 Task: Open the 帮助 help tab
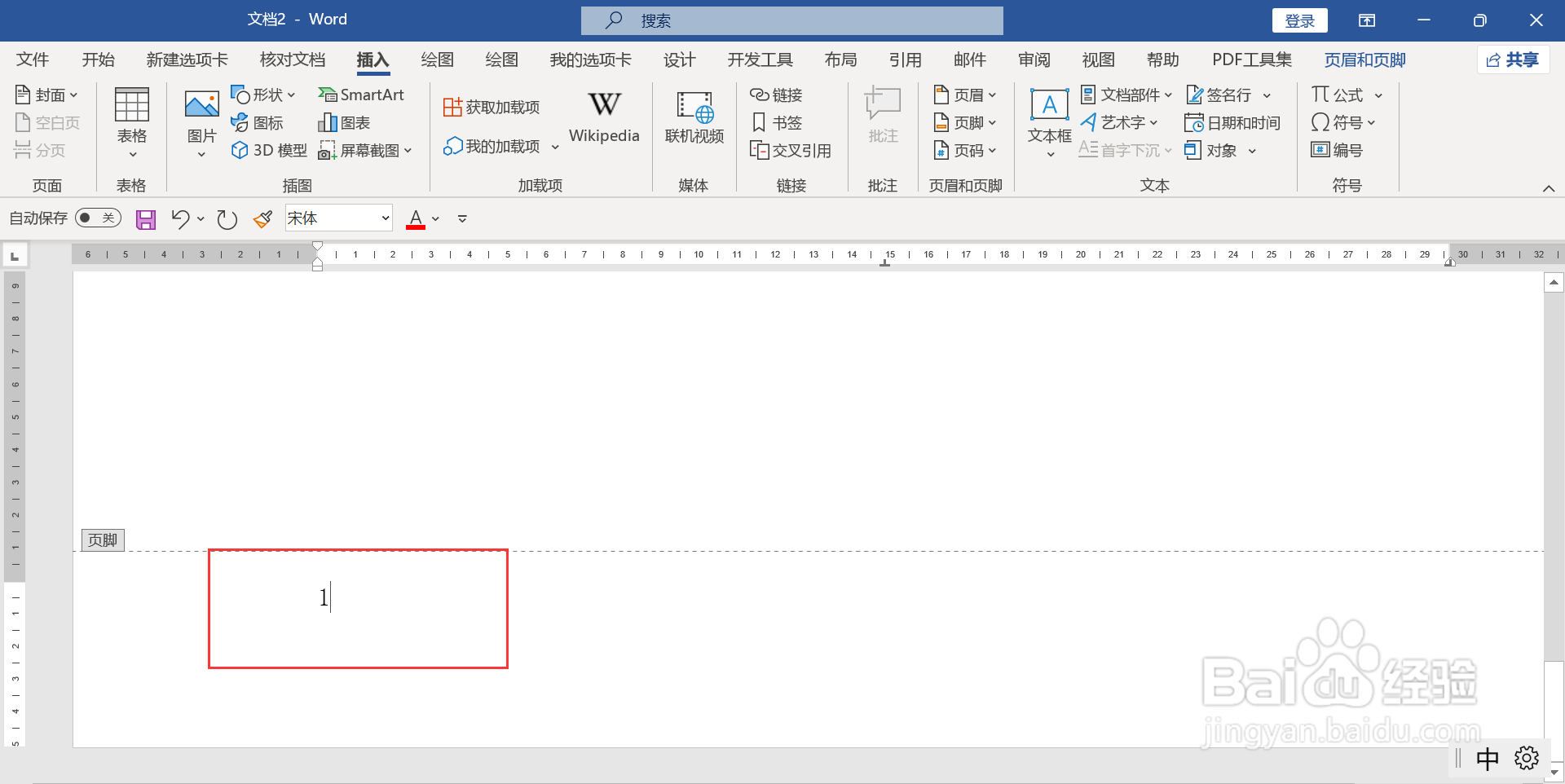pyautogui.click(x=1163, y=60)
